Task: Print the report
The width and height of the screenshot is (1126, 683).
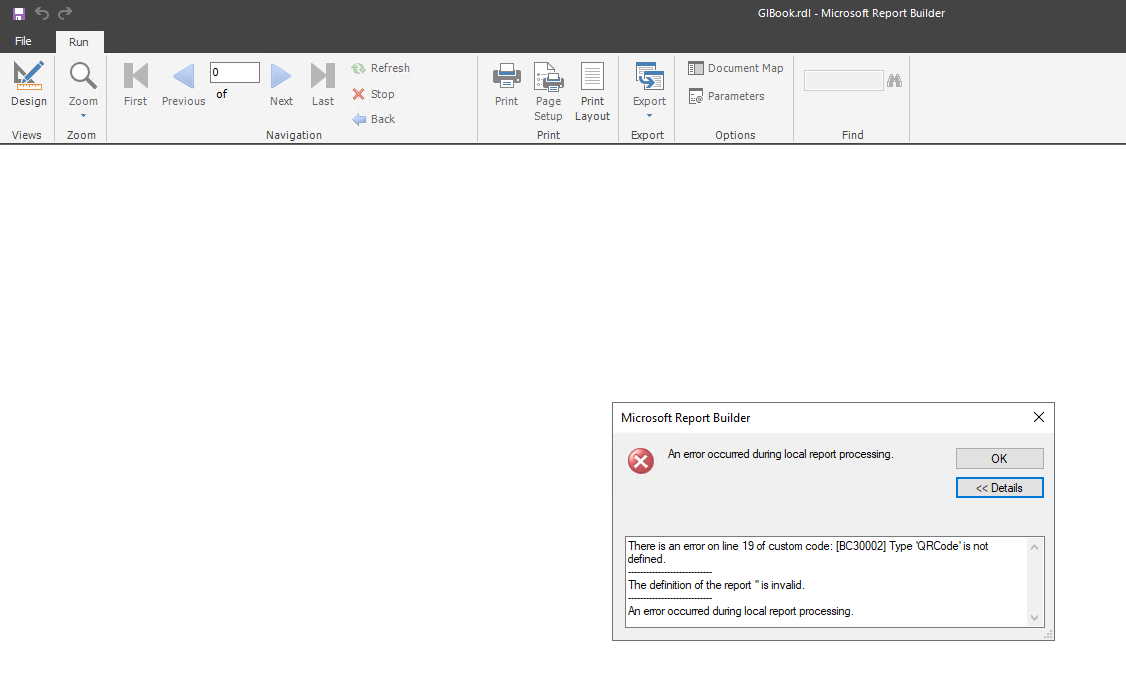Action: pyautogui.click(x=507, y=85)
